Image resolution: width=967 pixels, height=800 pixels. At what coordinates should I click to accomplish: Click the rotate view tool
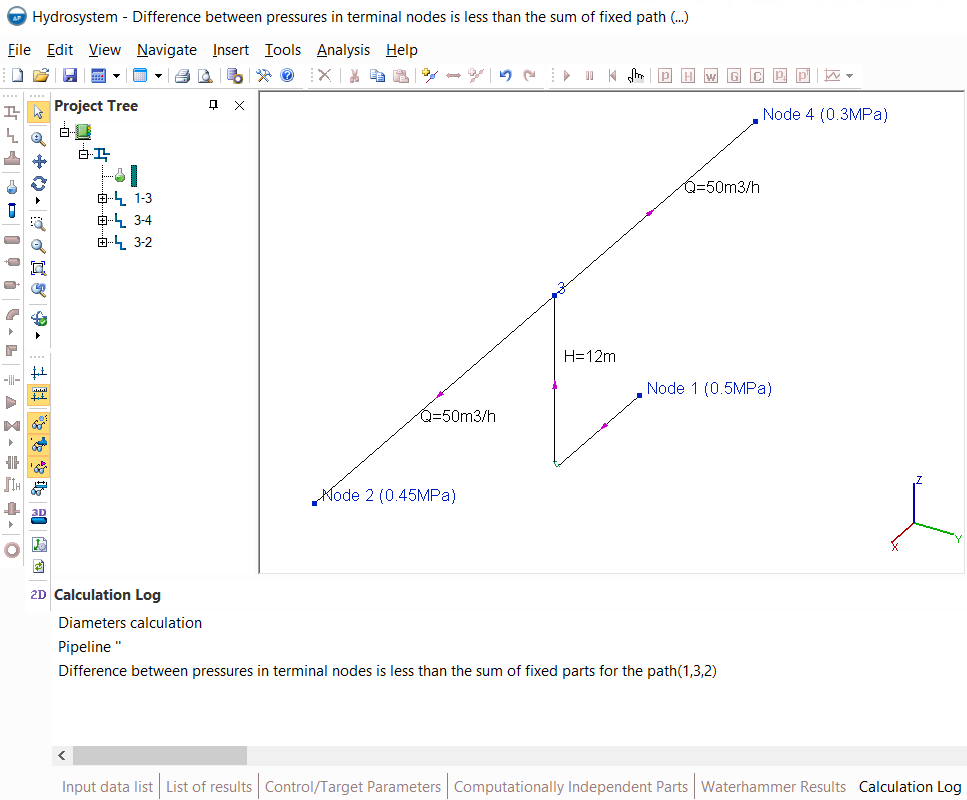coord(39,183)
